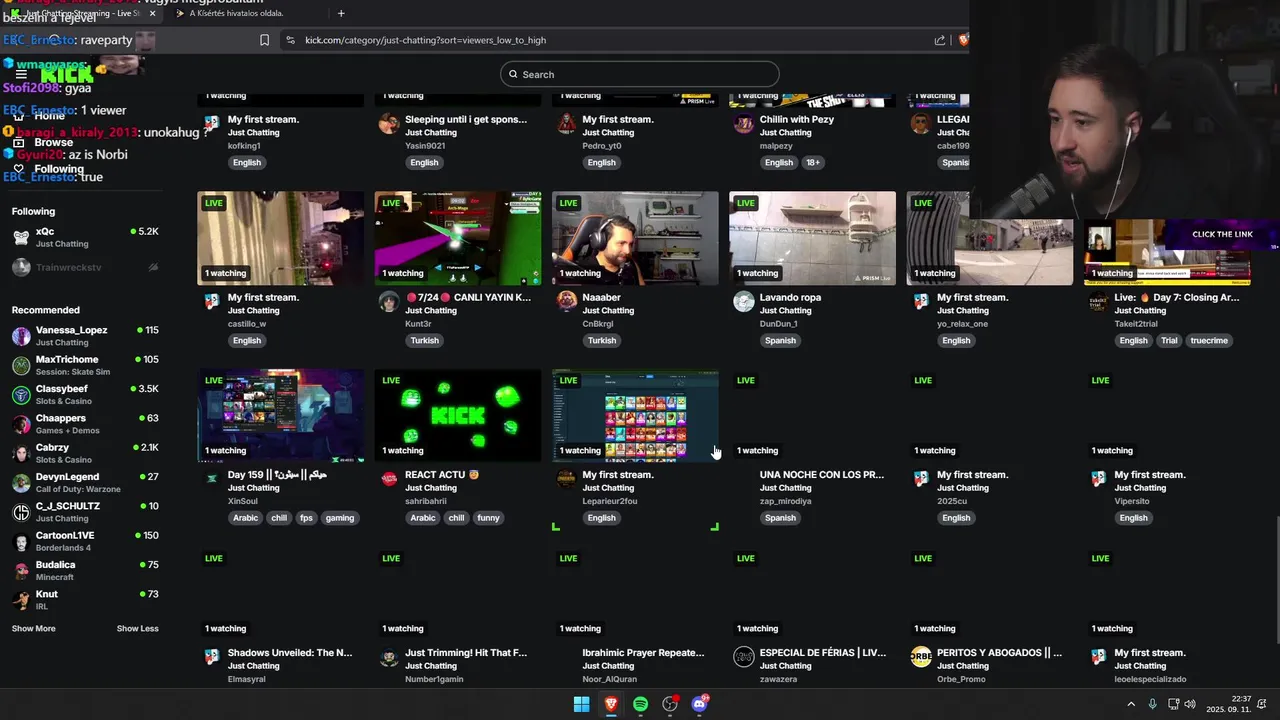This screenshot has height=720, width=1280.
Task: Open Lavando ropa stream thumbnail
Action: point(812,238)
